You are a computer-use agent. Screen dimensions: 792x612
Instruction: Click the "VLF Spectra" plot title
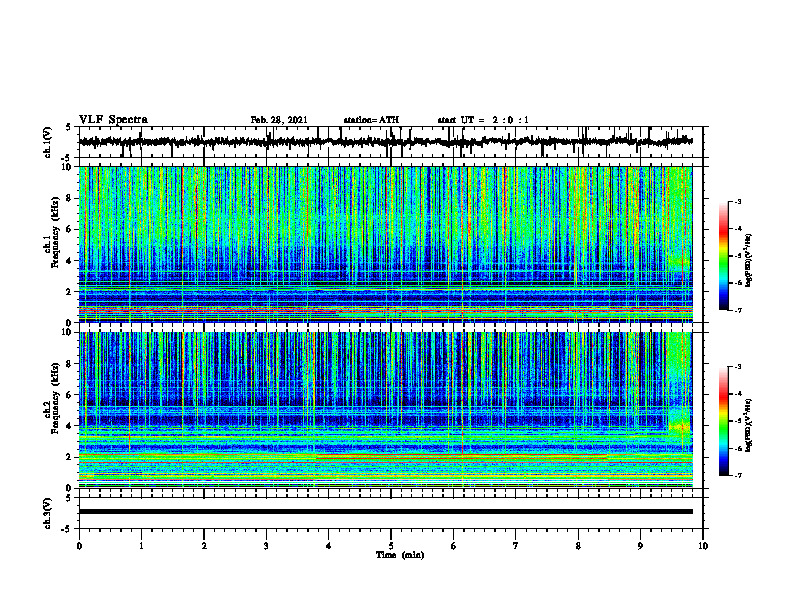(x=113, y=120)
